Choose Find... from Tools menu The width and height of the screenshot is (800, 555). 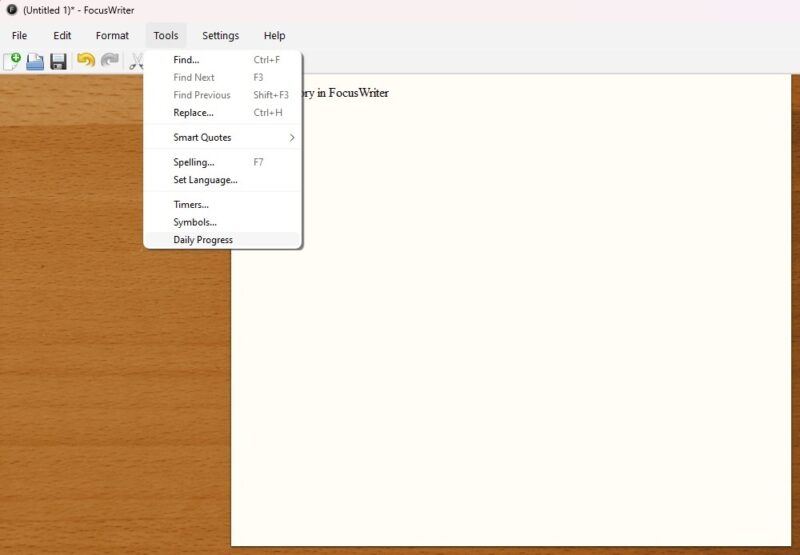pos(223,60)
